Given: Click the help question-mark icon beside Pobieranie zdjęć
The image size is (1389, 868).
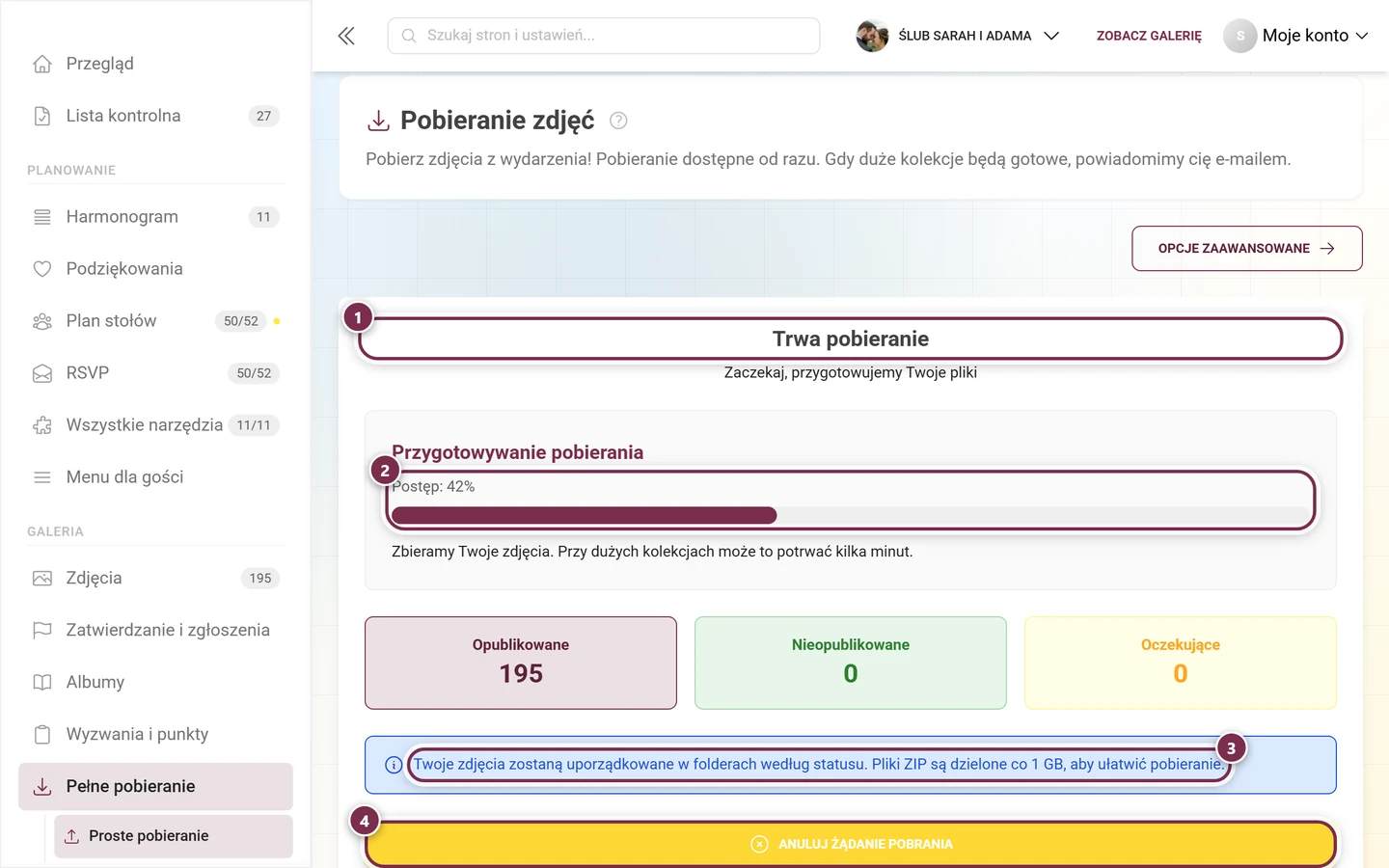Looking at the screenshot, I should click(x=618, y=121).
